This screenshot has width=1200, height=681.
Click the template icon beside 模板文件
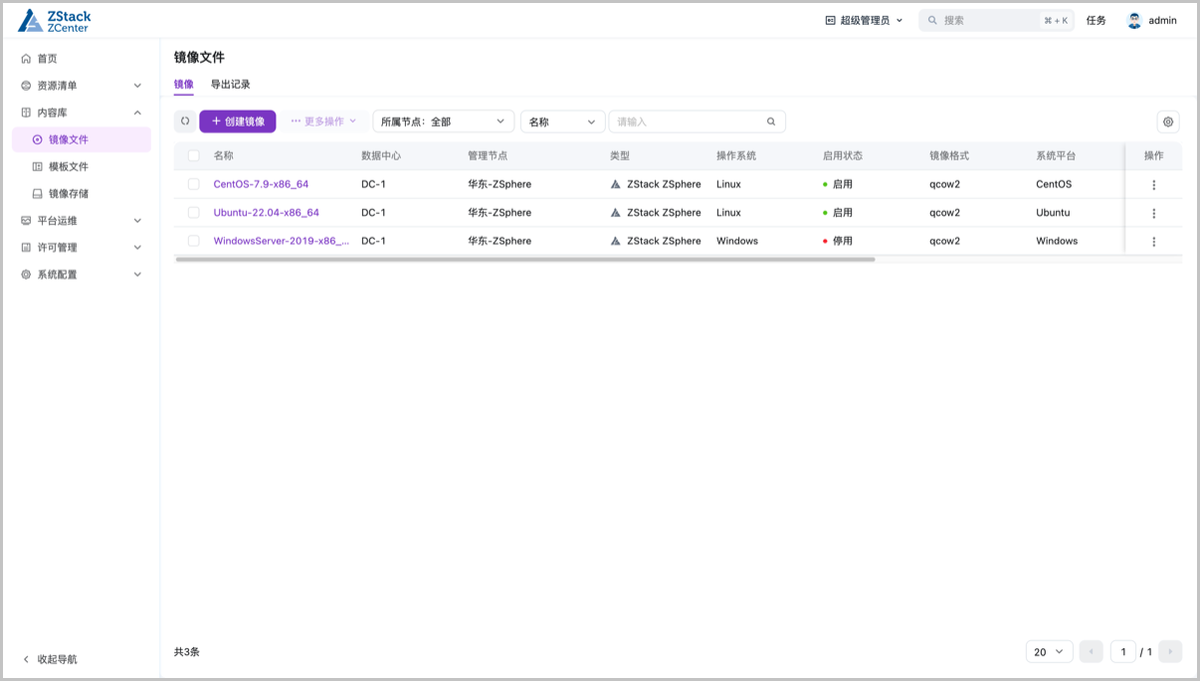pyautogui.click(x=38, y=167)
